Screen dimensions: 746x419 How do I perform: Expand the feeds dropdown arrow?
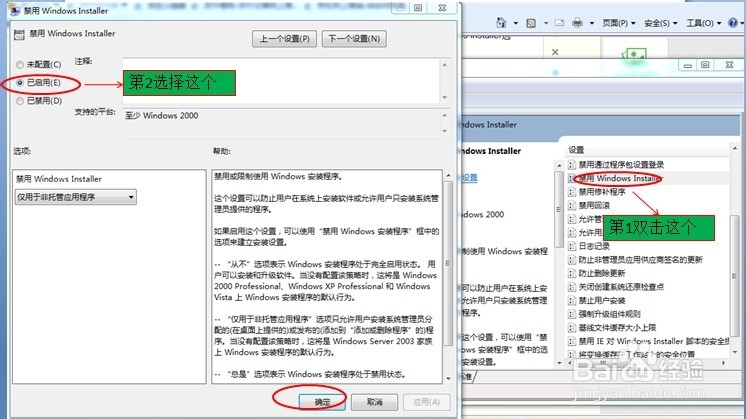coord(546,23)
